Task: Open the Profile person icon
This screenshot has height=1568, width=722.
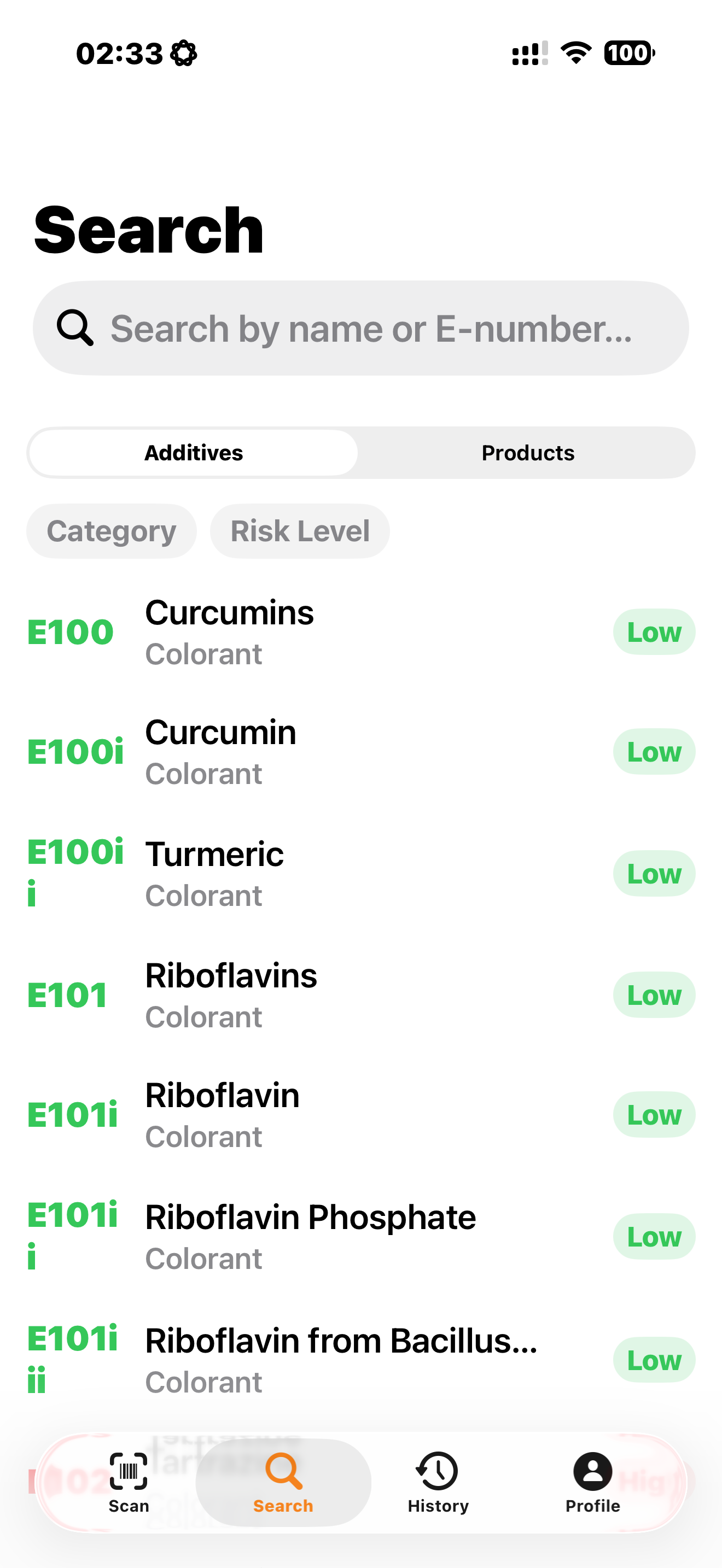Action: coord(592,1471)
